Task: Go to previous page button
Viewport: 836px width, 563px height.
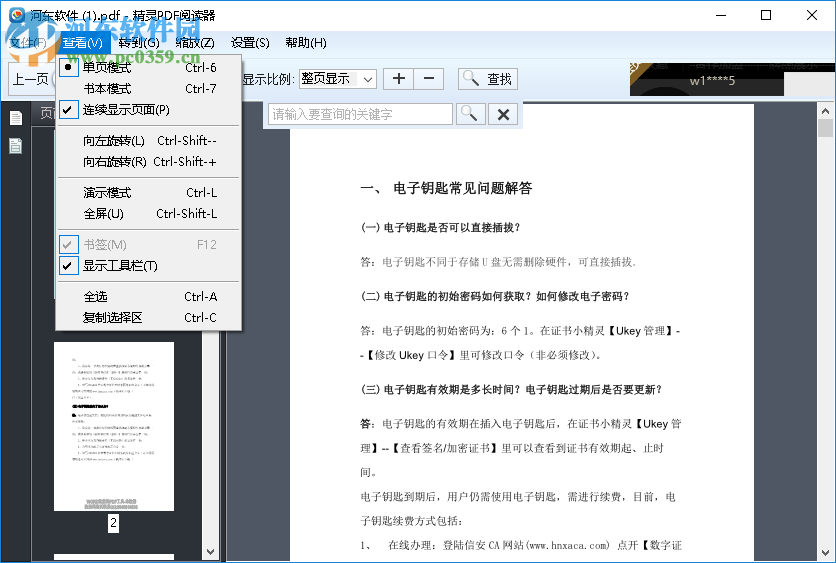Action: [x=31, y=79]
